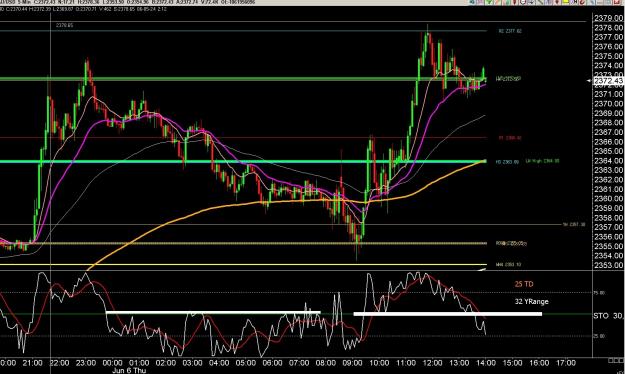Click the STO 30 indicator label
Image resolution: width=625 pixels, height=374 pixels.
click(x=607, y=316)
